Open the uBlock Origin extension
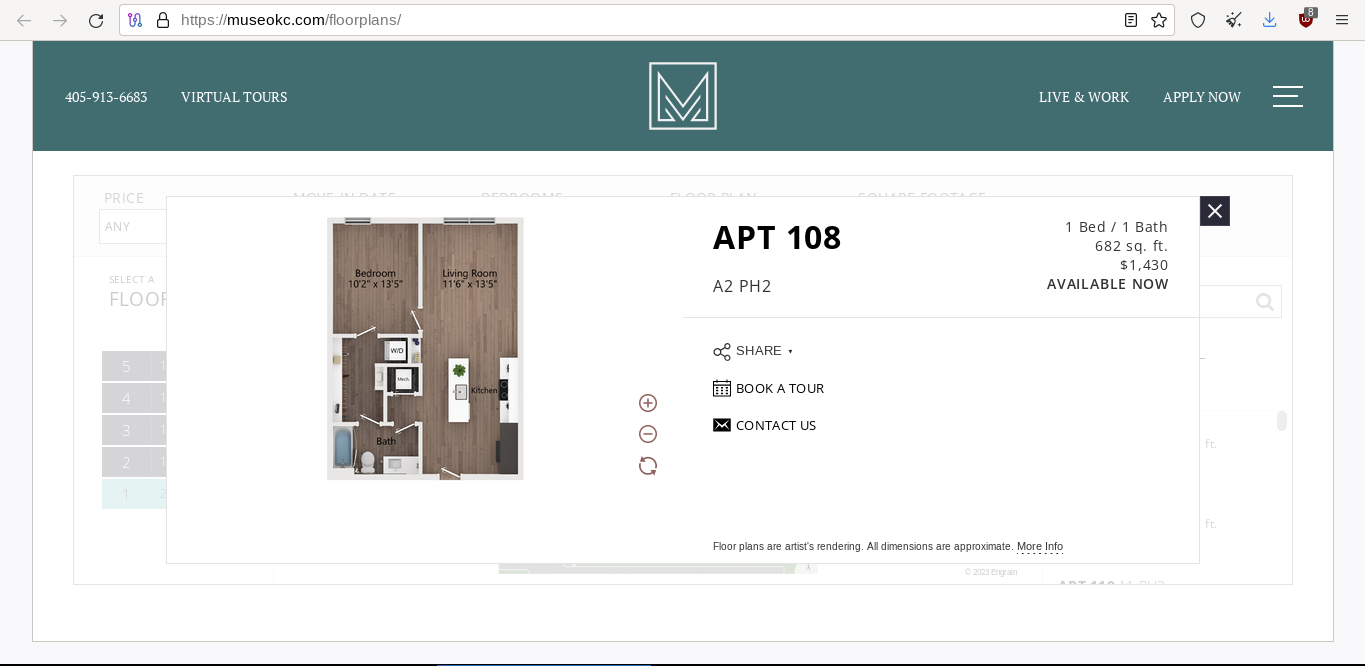Viewport: 1365px width, 666px height. pos(1306,19)
